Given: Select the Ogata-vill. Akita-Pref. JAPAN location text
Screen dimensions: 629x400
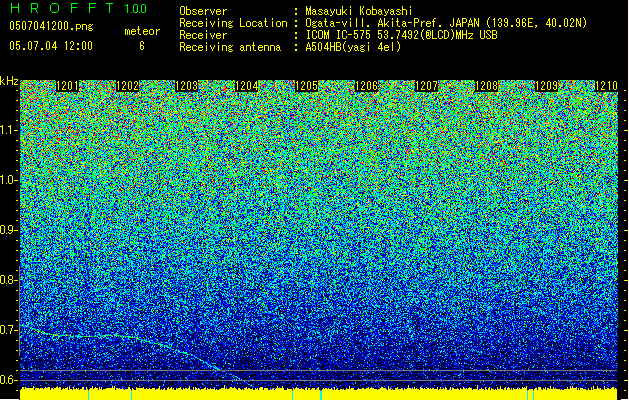Looking at the screenshot, I should pyautogui.click(x=446, y=23).
